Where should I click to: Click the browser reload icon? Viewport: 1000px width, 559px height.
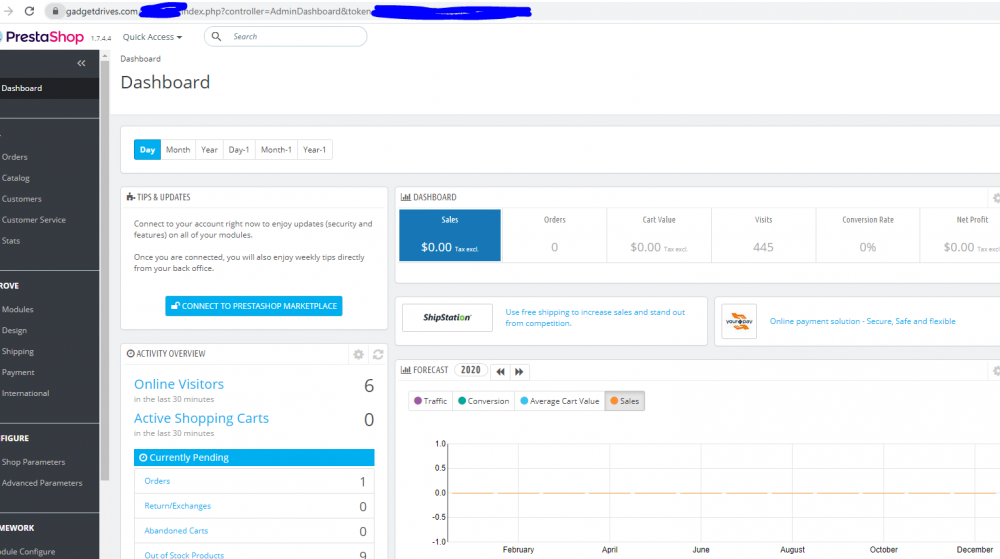[x=29, y=11]
